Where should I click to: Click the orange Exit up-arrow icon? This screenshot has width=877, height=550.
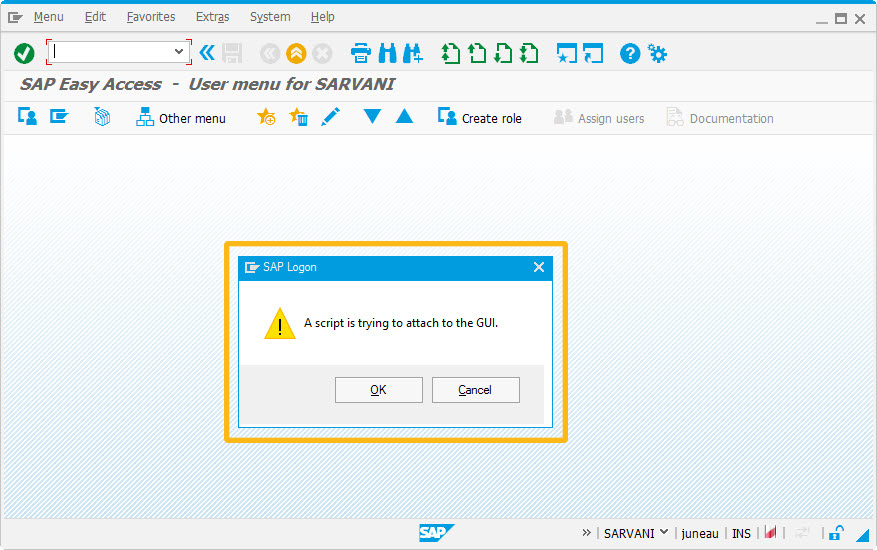click(x=296, y=54)
